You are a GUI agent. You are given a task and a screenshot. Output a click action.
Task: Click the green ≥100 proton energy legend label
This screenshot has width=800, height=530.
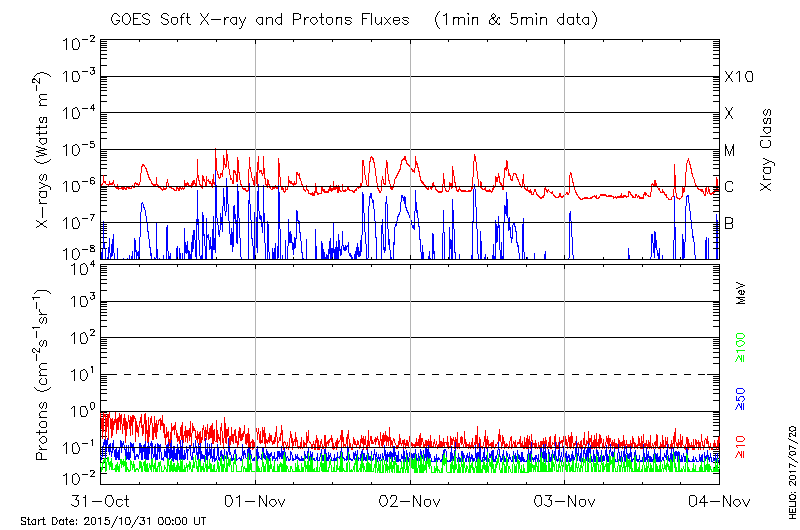741,347
